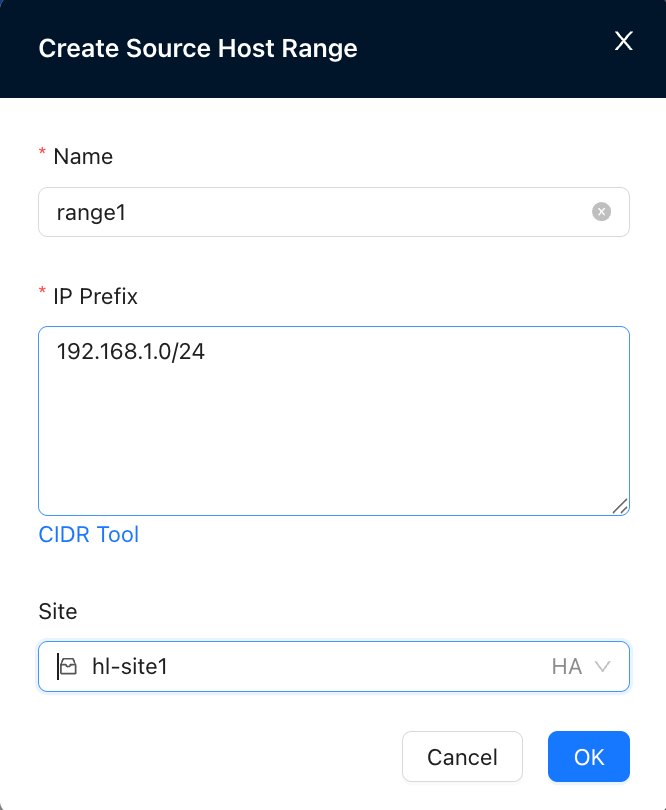Expand the Site dropdown chevron
This screenshot has width=666, height=810.
point(602,666)
